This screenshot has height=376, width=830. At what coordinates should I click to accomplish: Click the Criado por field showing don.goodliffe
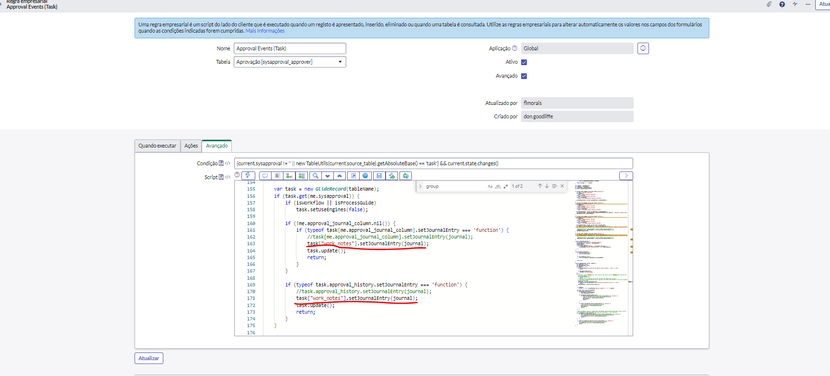pos(577,117)
